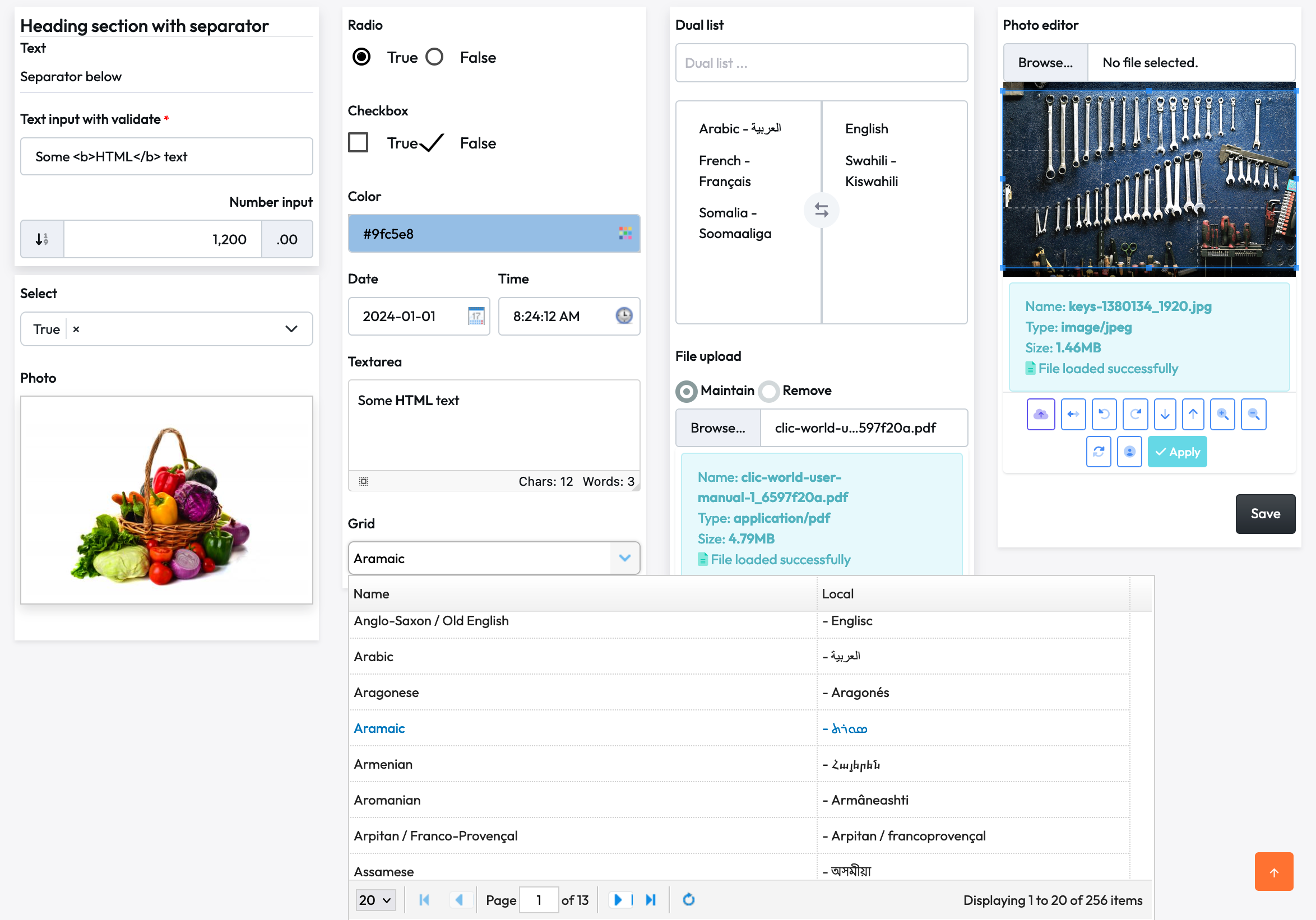Open the page size dropdown showing 20
Screen dimensions: 1316x920
tap(376, 900)
